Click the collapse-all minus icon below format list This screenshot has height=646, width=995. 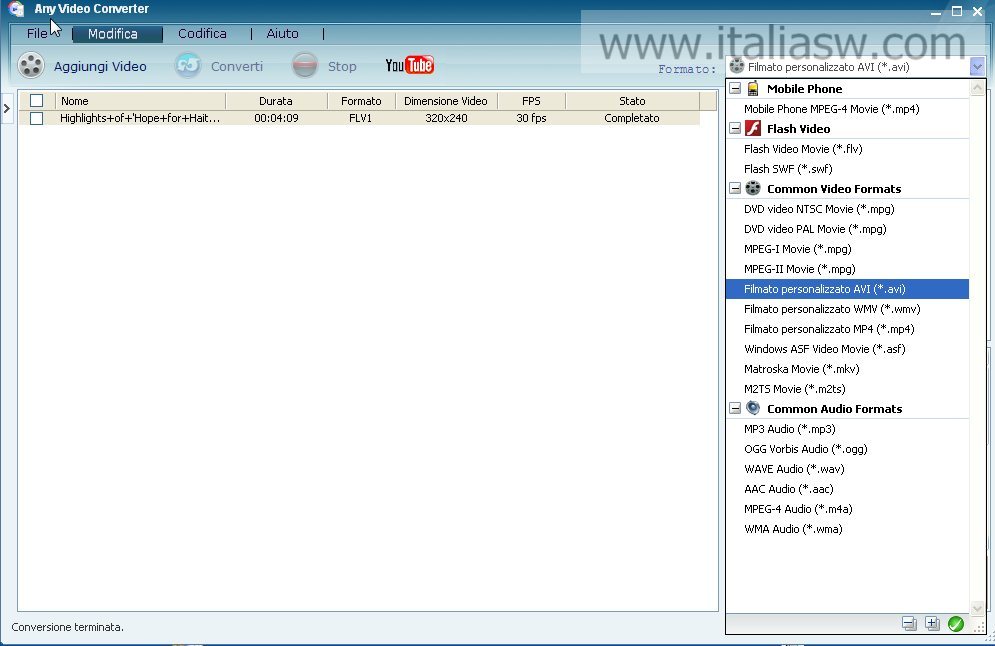909,624
